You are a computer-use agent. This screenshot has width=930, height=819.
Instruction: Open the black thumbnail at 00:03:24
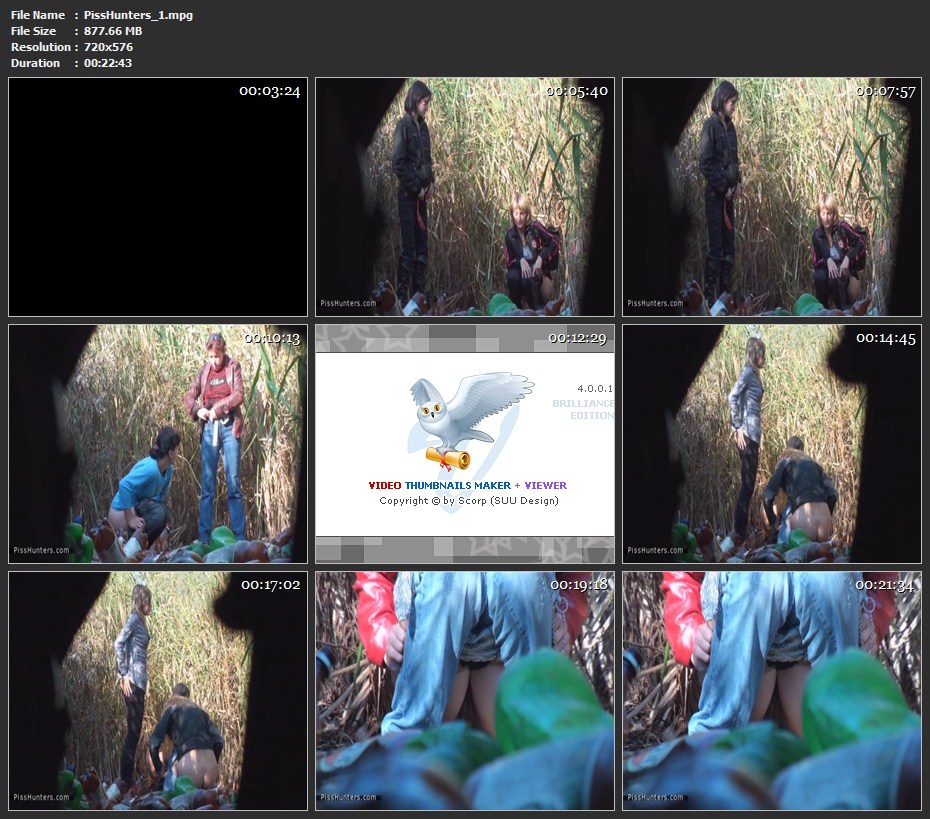(158, 197)
